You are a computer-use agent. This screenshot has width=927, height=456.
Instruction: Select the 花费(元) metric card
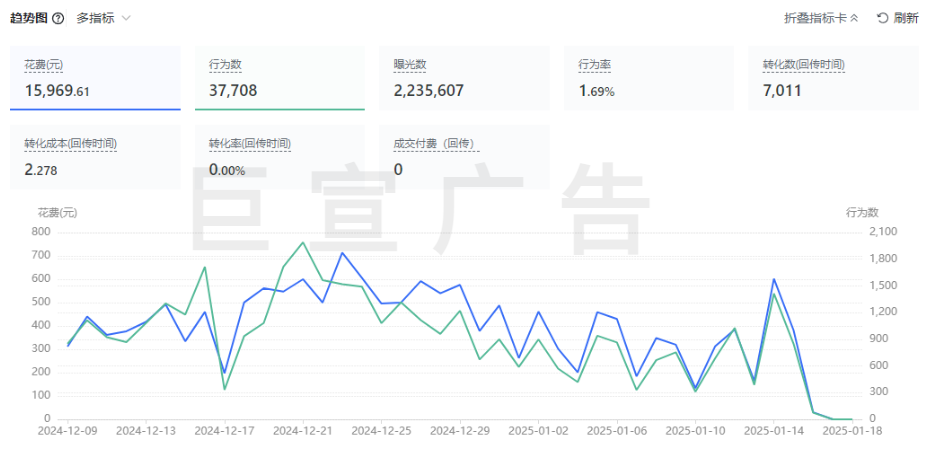pos(95,78)
